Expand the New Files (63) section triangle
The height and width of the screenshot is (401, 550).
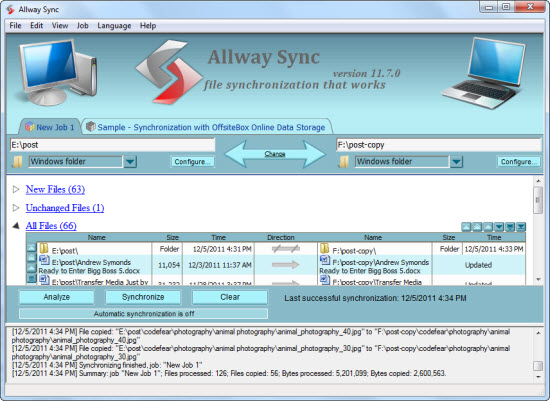click(x=16, y=189)
